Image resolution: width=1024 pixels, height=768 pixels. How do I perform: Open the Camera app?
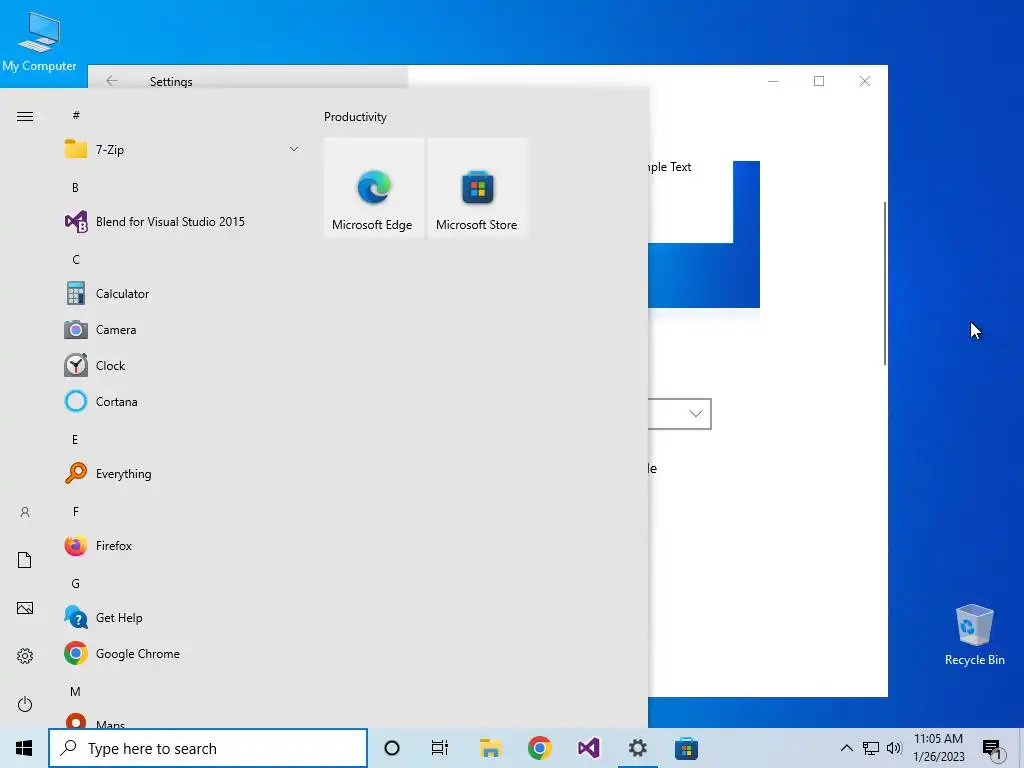coord(182,330)
